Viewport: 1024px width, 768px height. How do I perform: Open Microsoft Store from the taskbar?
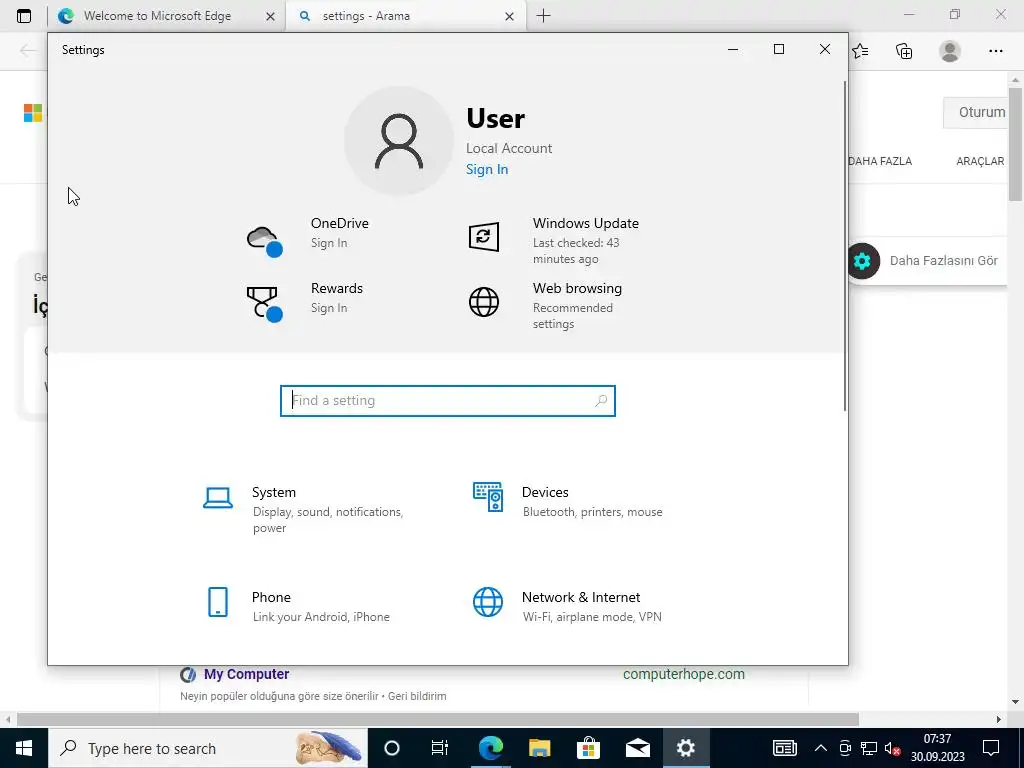tap(588, 748)
